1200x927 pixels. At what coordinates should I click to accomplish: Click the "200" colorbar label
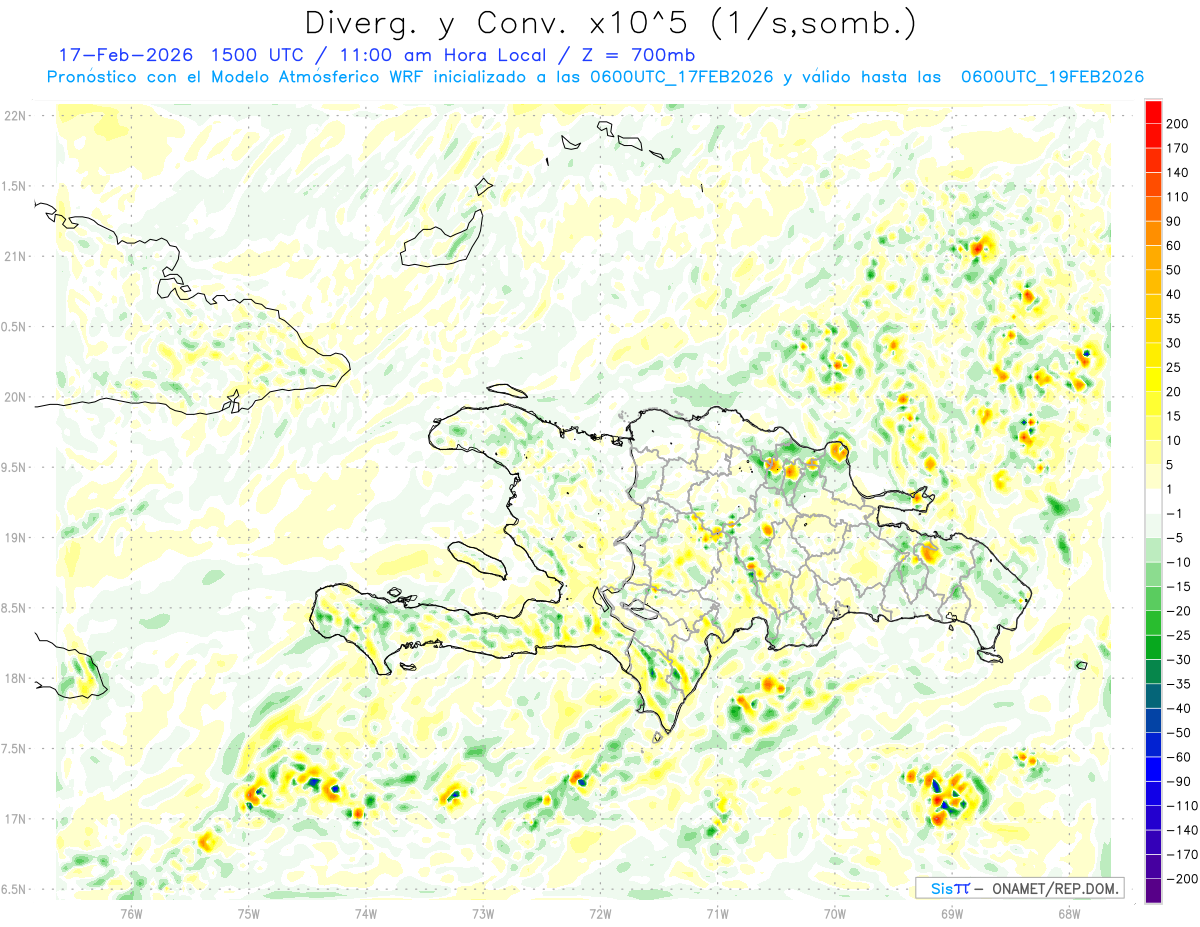click(x=1177, y=124)
